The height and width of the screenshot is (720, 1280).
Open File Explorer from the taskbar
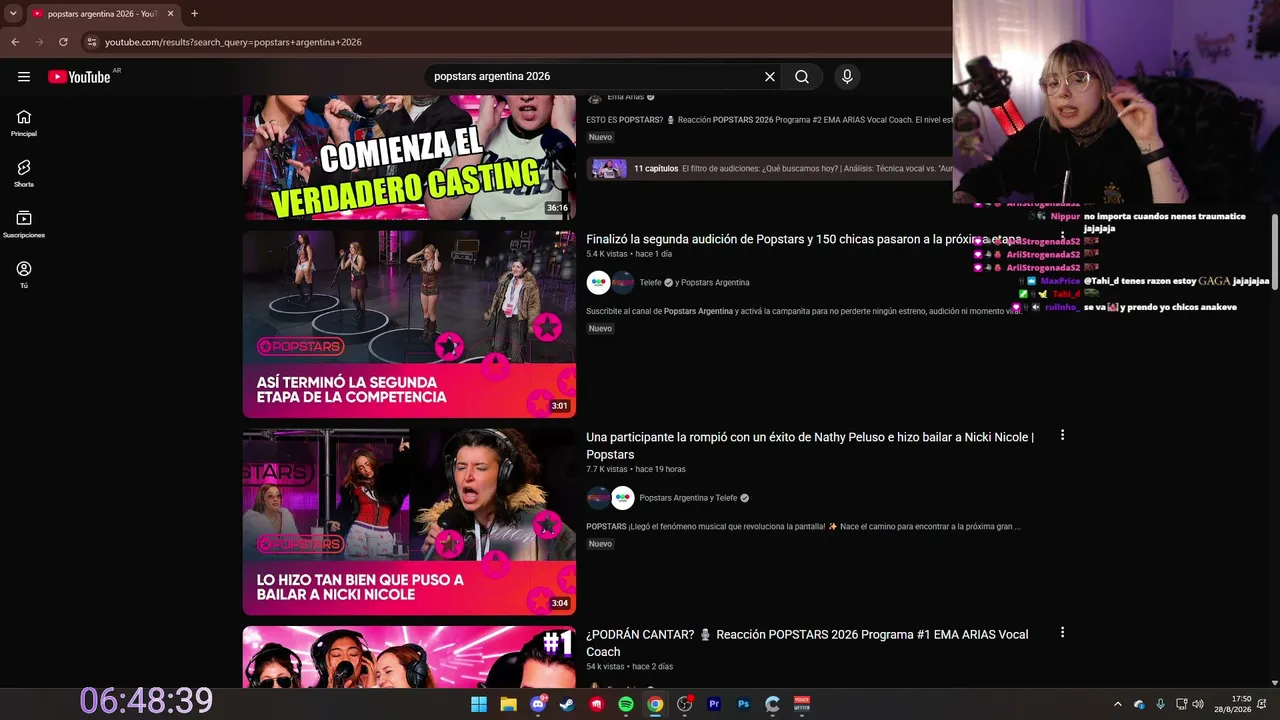(x=508, y=704)
